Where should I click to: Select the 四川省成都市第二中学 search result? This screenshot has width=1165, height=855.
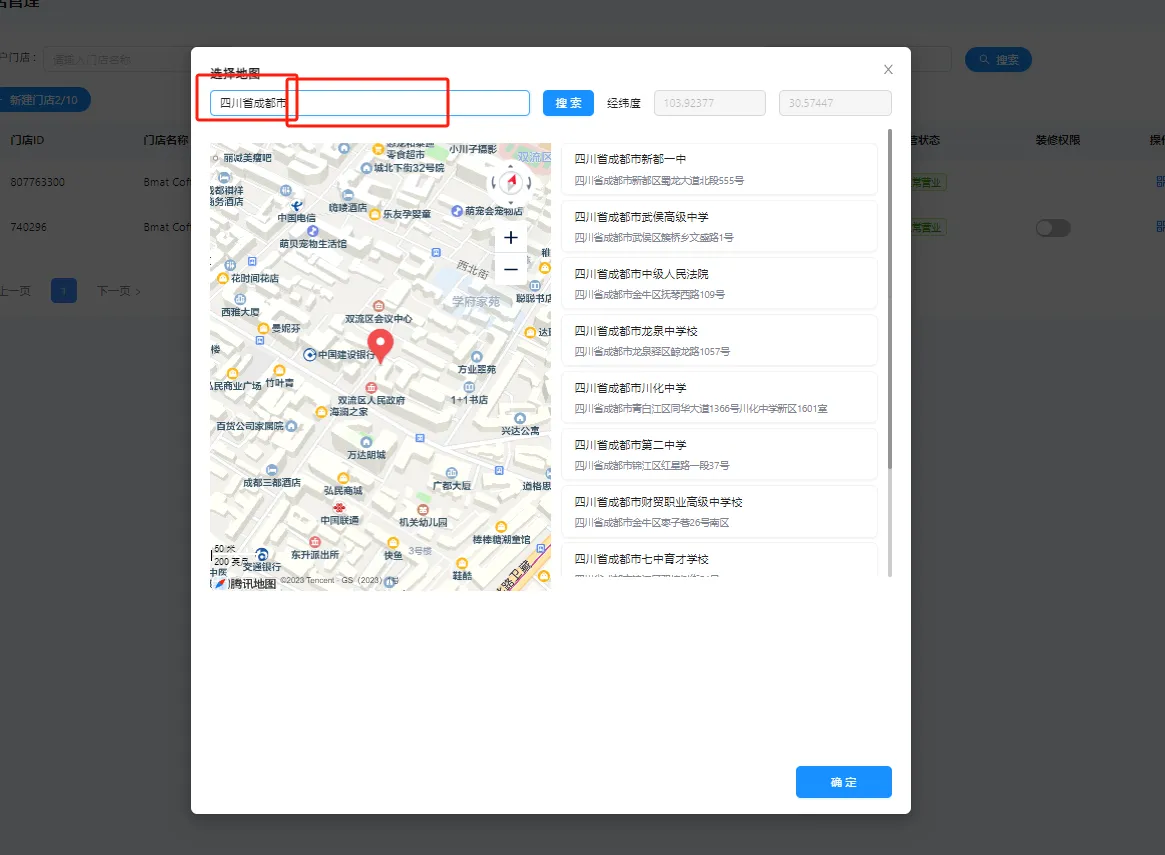[718, 454]
